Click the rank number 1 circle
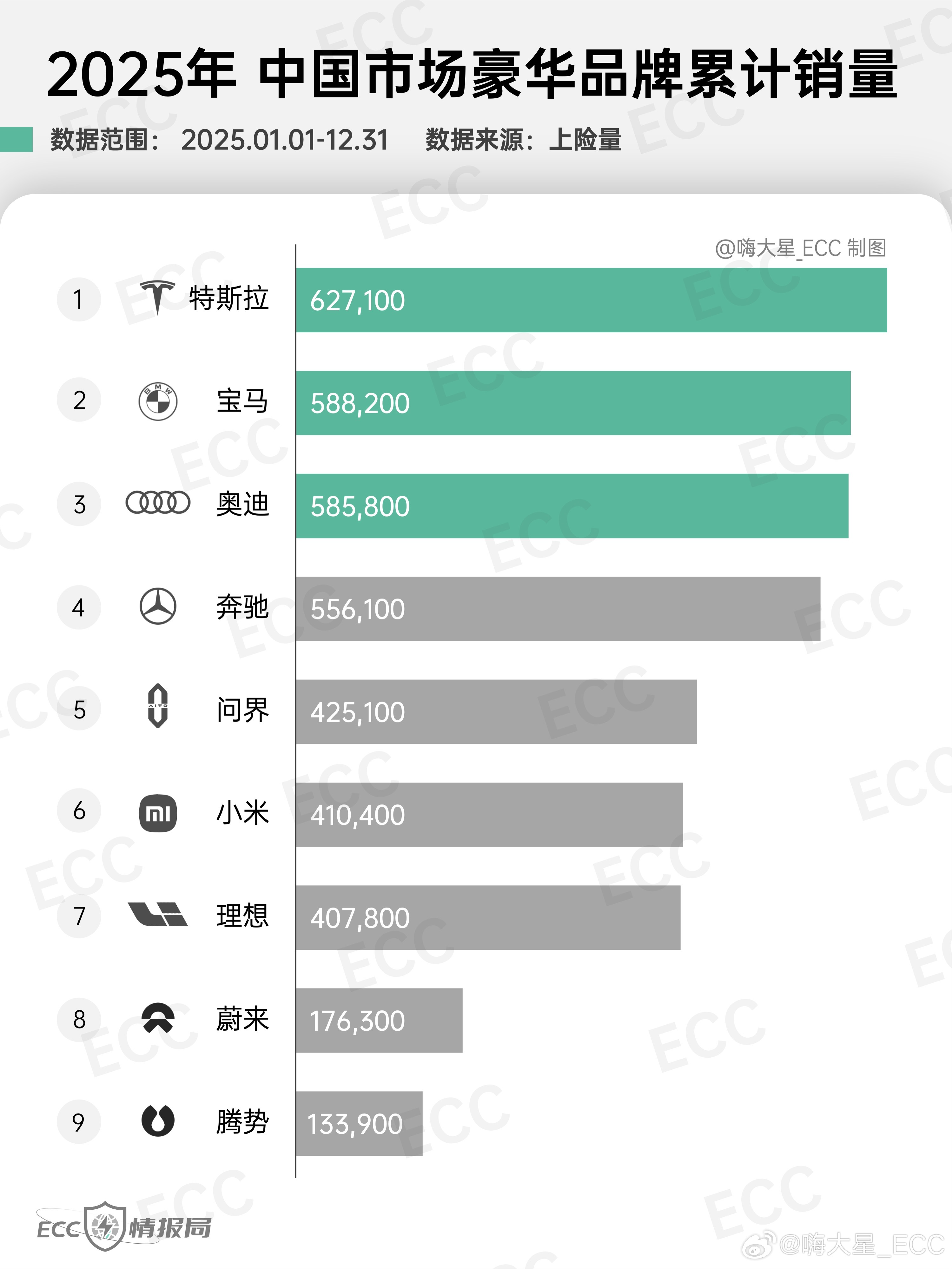Image resolution: width=952 pixels, height=1269 pixels. click(x=79, y=299)
